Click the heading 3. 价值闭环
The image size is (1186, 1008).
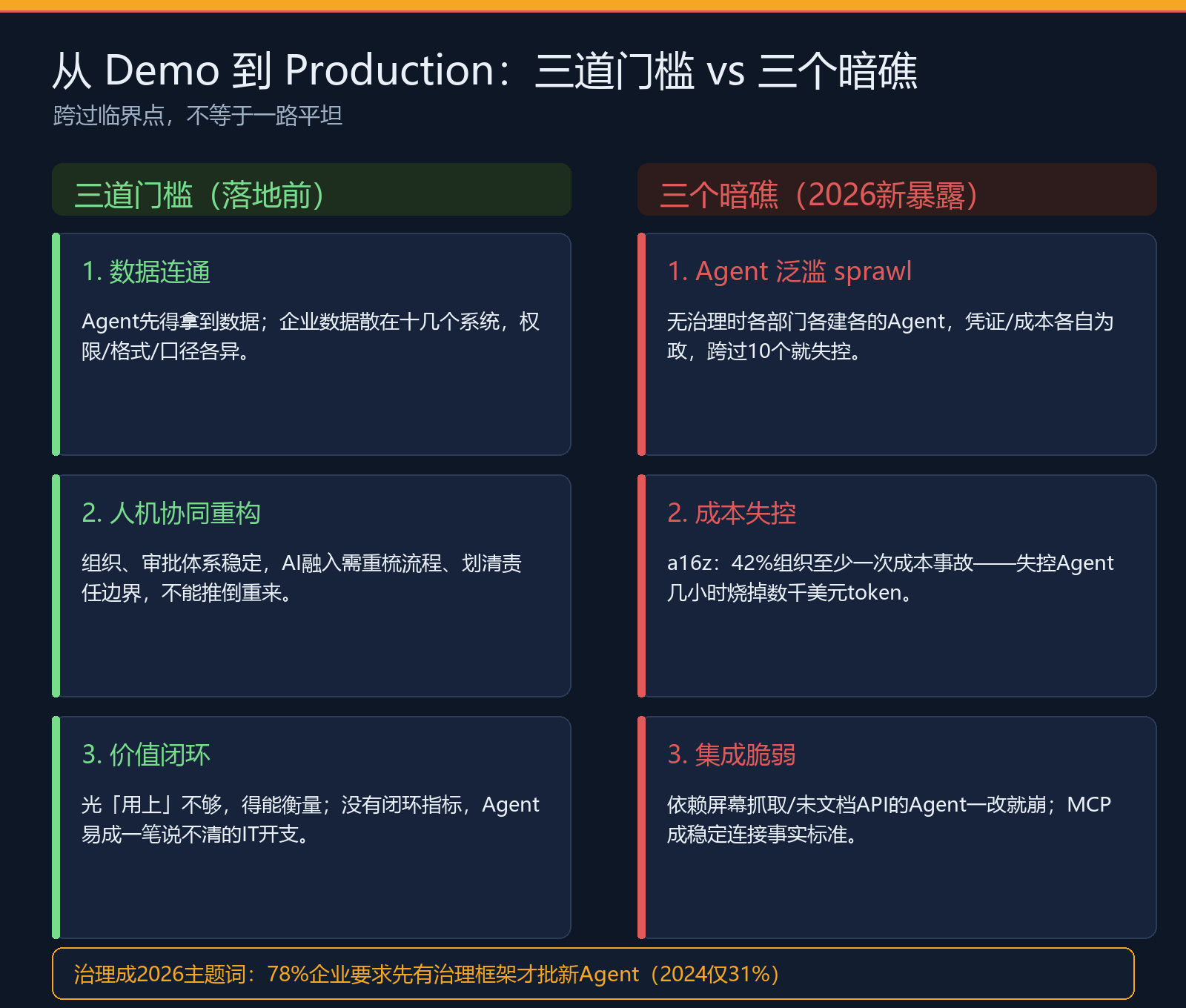(x=146, y=755)
